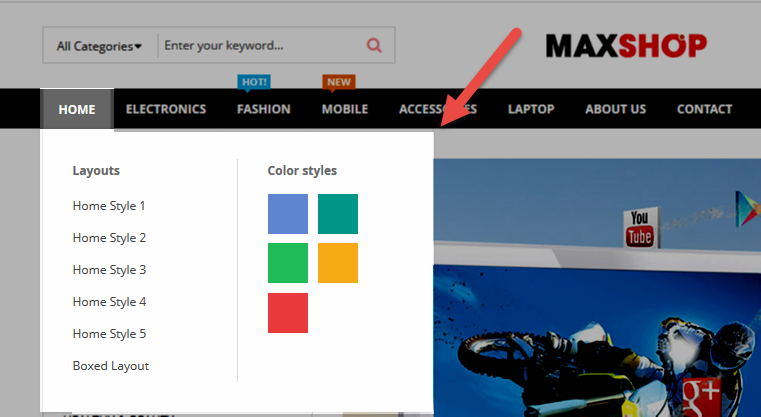Select the green color style swatch
The height and width of the screenshot is (417, 761).
[x=288, y=263]
